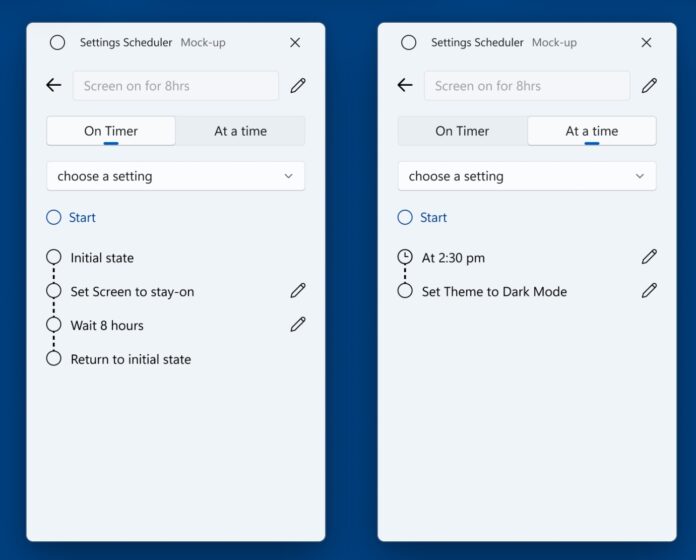Switch to At a time tab in right window
This screenshot has height=560, width=696.
pos(592,131)
